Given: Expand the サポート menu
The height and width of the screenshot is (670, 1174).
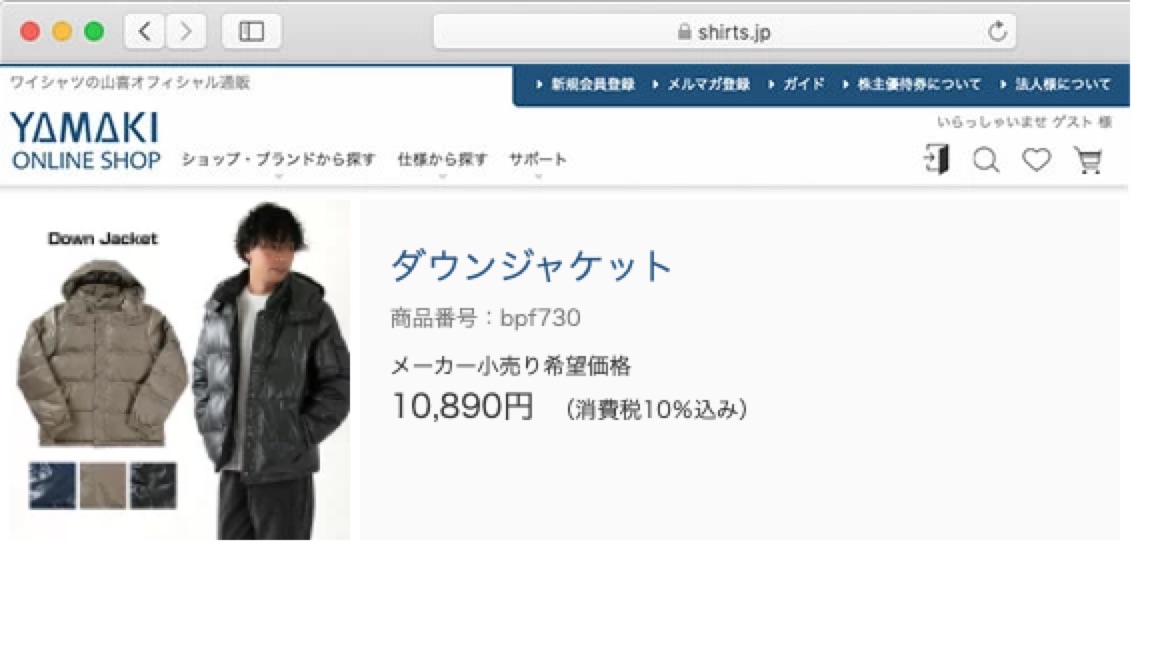Looking at the screenshot, I should click(x=538, y=159).
